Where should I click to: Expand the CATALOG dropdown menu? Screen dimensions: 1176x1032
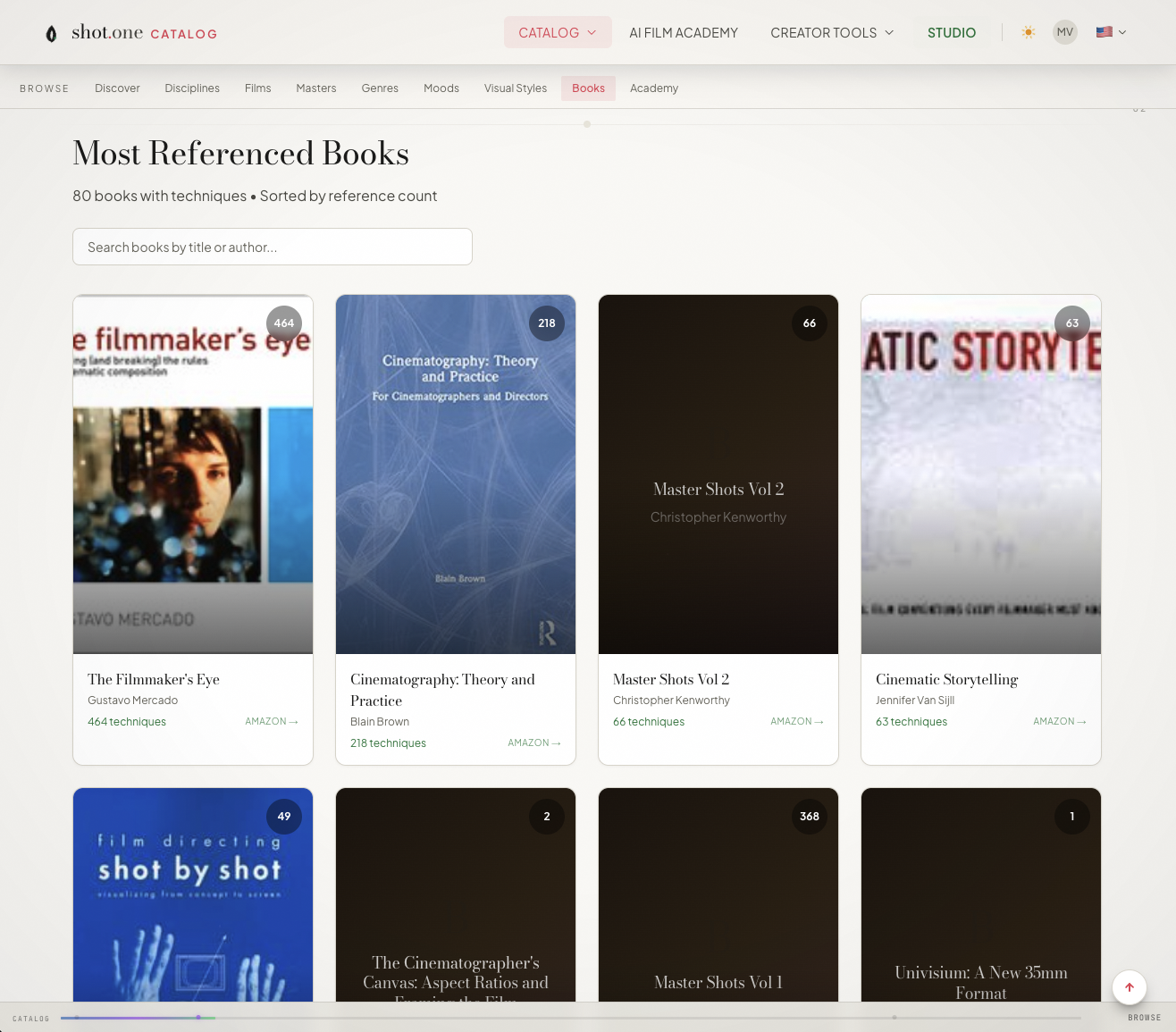[x=558, y=32]
